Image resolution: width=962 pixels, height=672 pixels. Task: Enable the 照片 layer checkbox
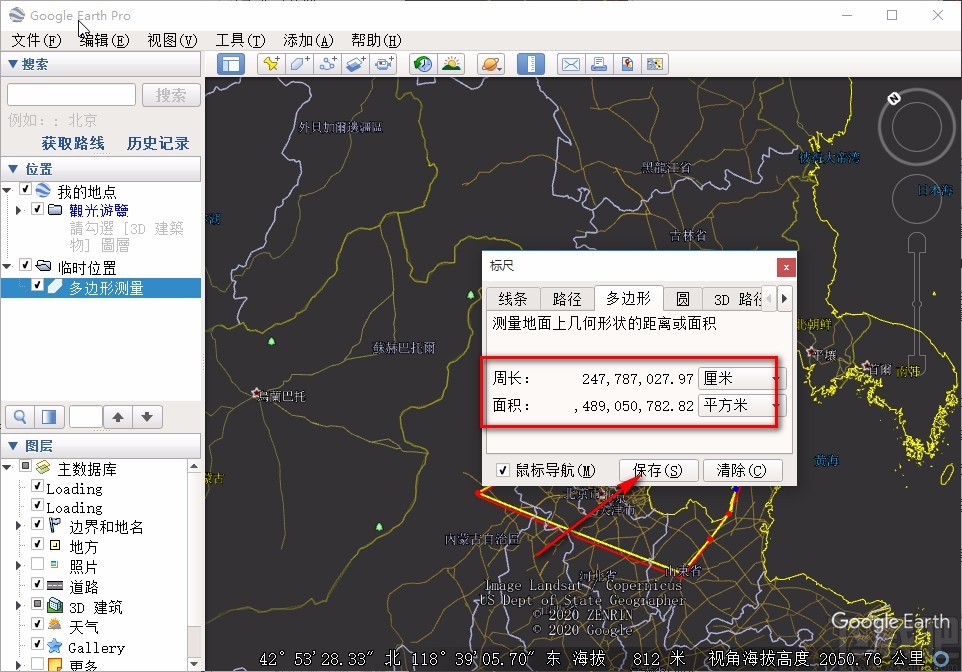point(37,563)
